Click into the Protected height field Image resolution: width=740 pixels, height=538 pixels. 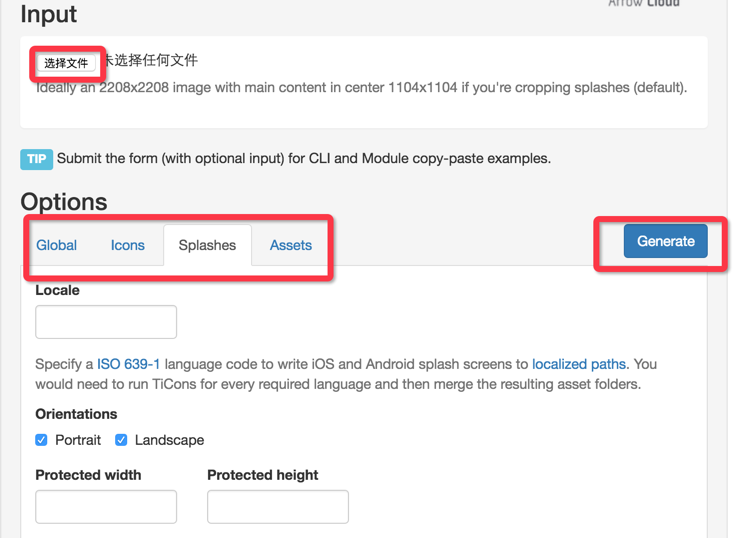pyautogui.click(x=278, y=507)
